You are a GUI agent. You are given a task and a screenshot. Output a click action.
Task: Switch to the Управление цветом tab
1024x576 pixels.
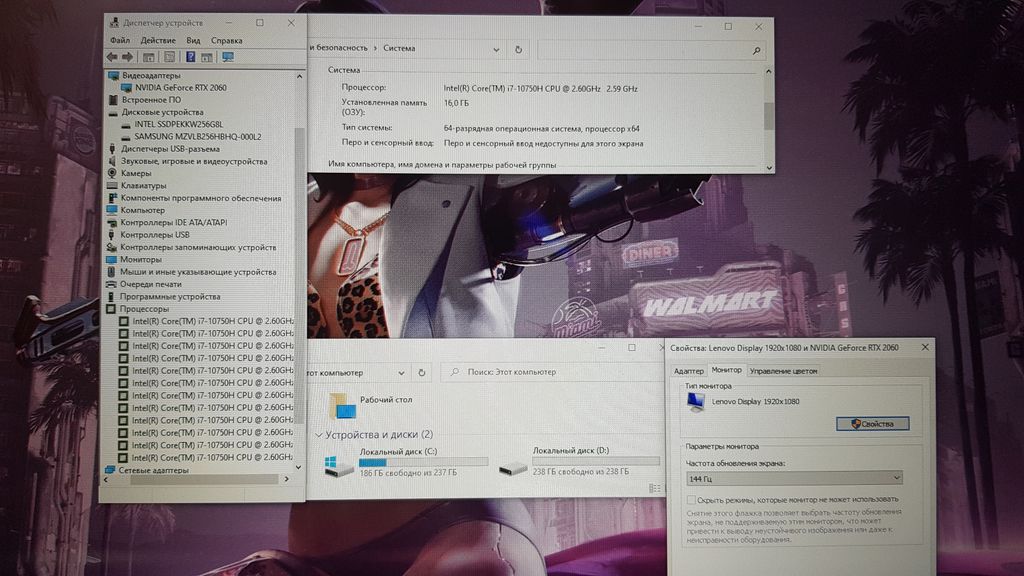click(x=783, y=371)
